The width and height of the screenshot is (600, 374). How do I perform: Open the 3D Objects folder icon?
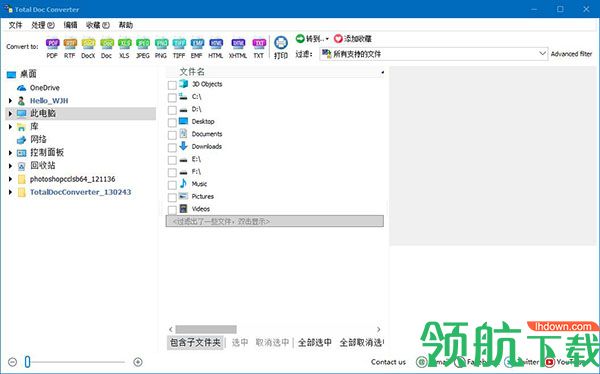click(184, 83)
